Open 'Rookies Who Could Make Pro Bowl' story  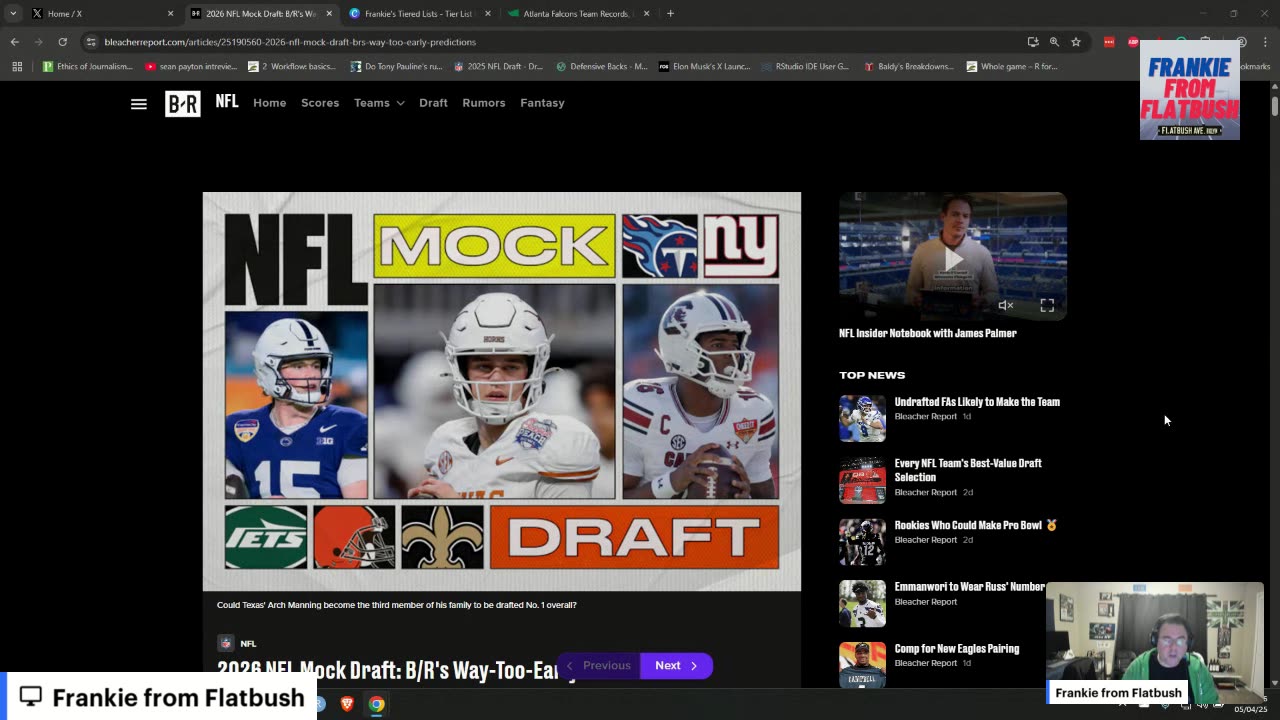pyautogui.click(x=975, y=525)
